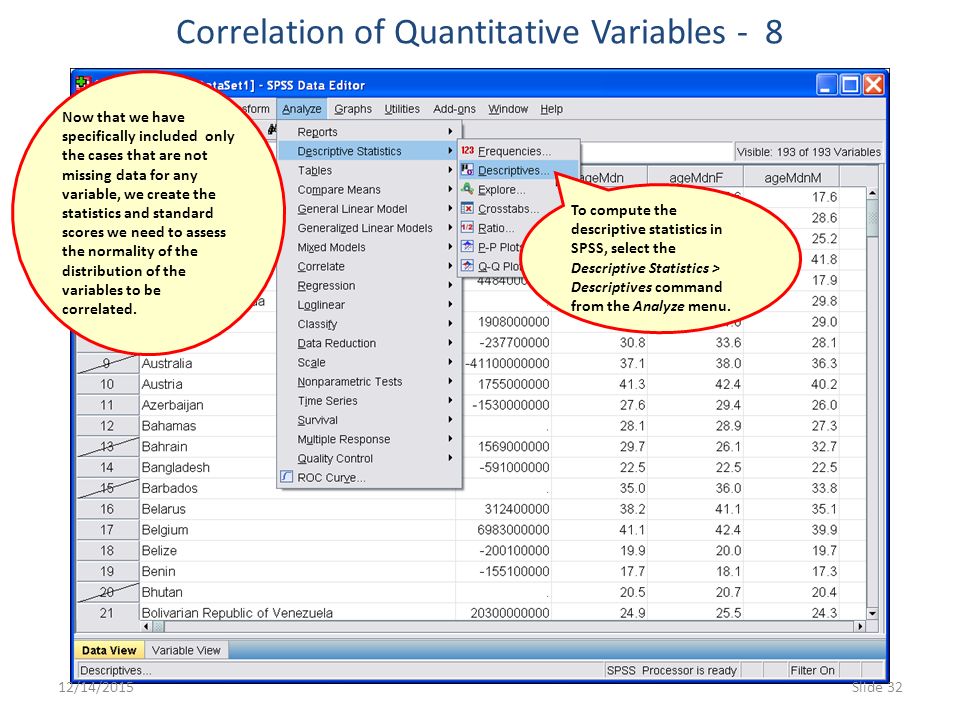Open the Scale submenu
The width and height of the screenshot is (960, 720).
(x=369, y=362)
